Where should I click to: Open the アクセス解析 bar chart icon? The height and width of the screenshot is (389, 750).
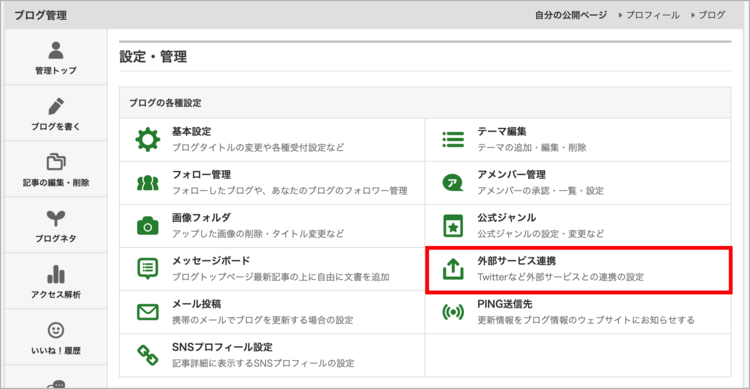pos(56,274)
